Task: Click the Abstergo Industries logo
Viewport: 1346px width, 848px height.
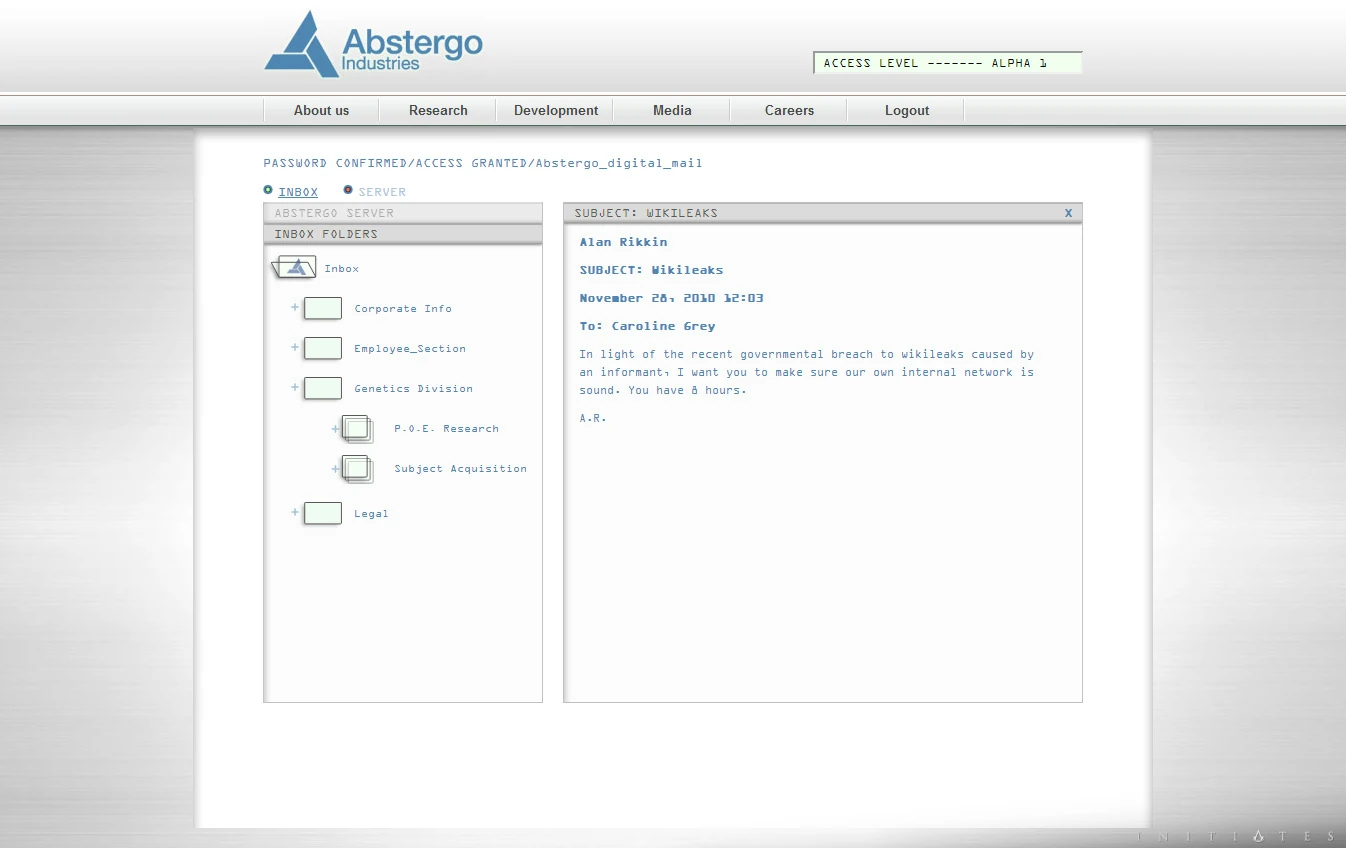Action: click(373, 44)
